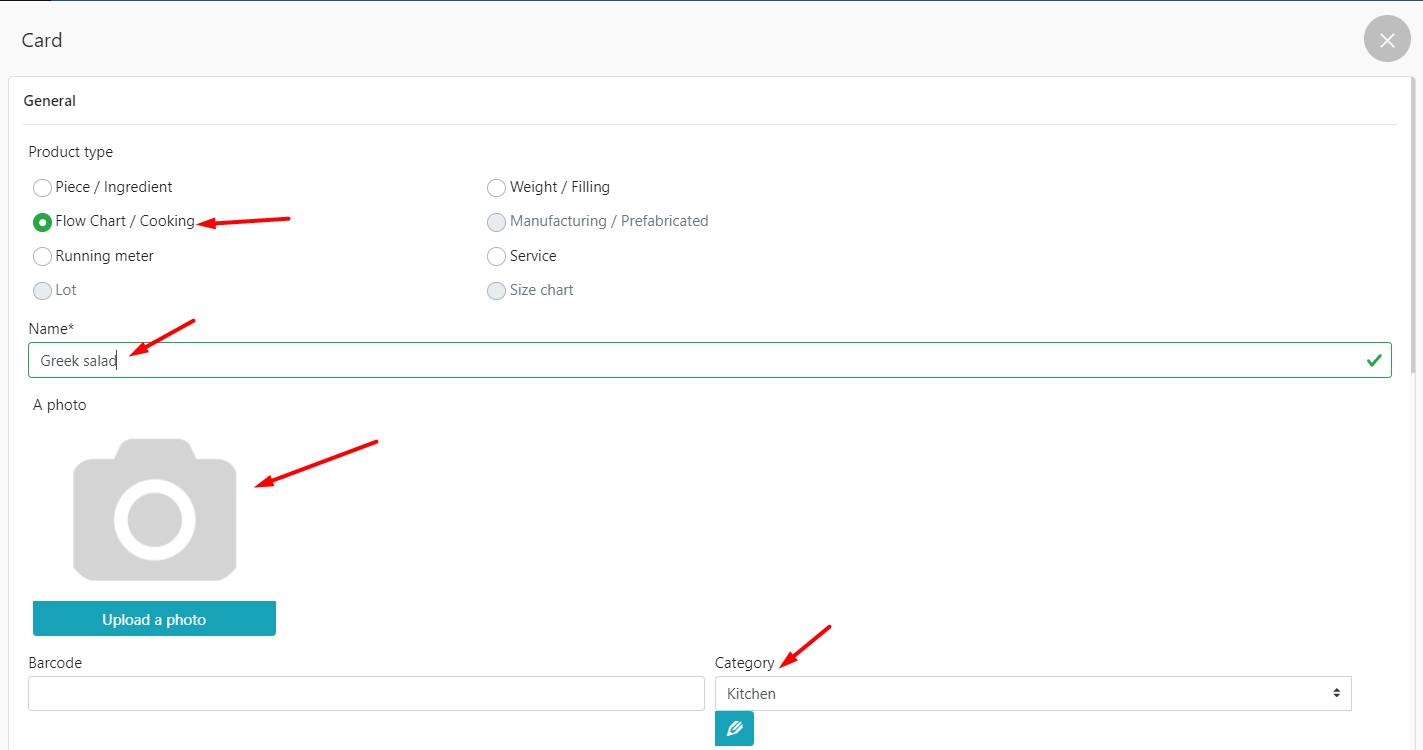
Task: Open the Category dropdown showing Kitchen
Action: (x=1032, y=694)
